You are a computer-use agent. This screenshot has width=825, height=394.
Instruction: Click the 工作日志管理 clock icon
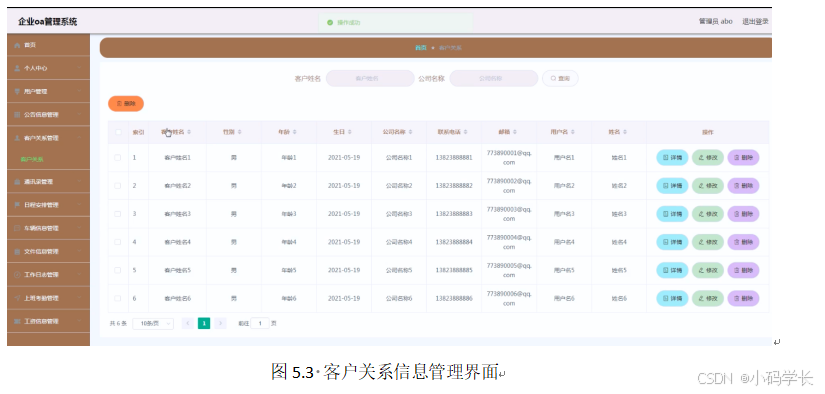tap(17, 275)
